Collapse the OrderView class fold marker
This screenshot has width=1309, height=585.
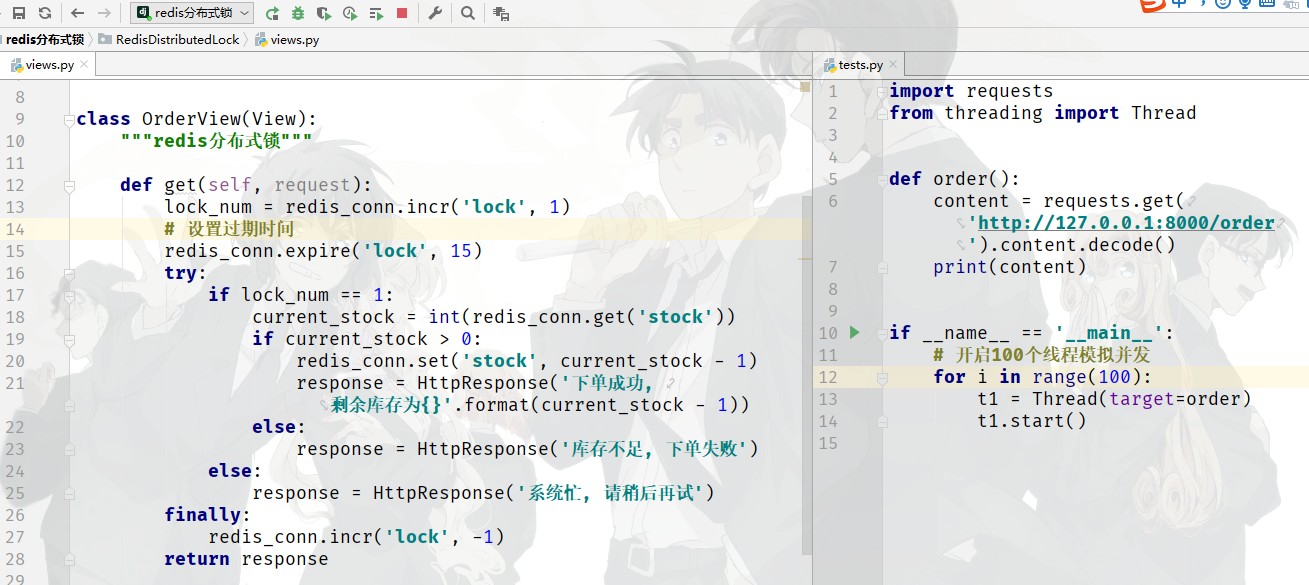click(69, 119)
